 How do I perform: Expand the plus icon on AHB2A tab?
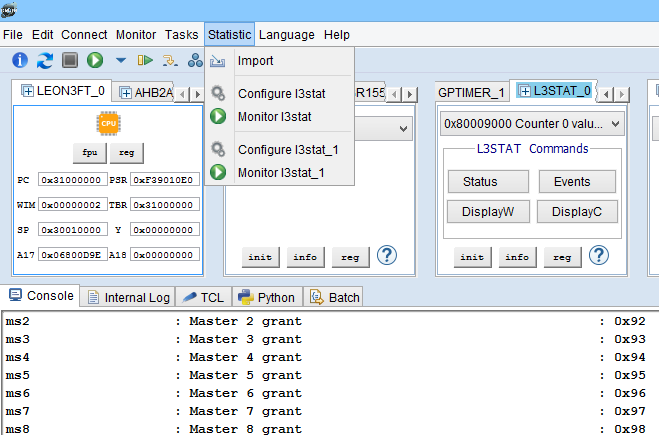125,92
